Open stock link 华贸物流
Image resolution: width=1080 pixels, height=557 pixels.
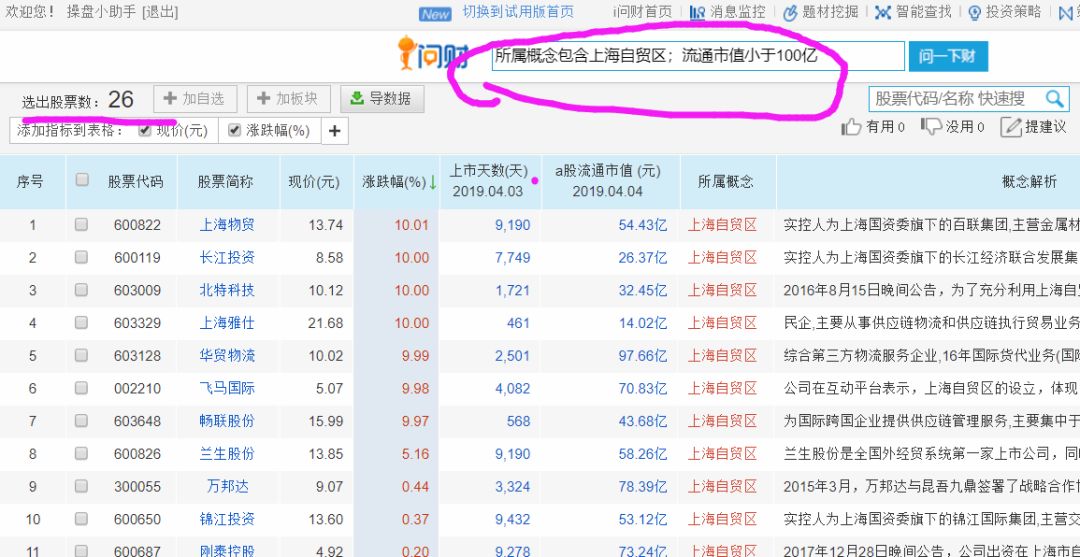pyautogui.click(x=227, y=355)
